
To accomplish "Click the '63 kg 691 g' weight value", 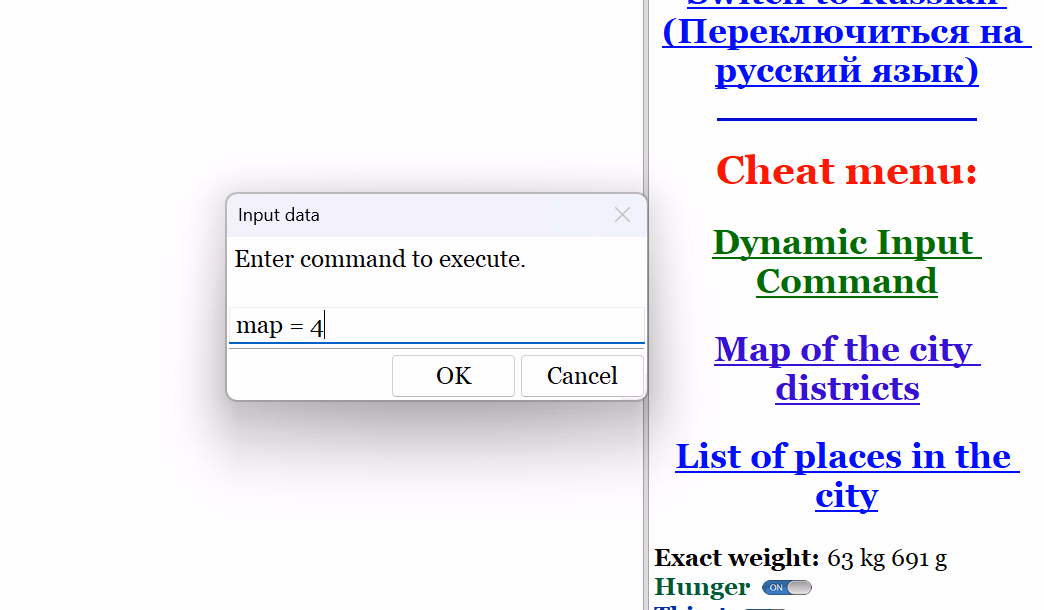I will [887, 558].
